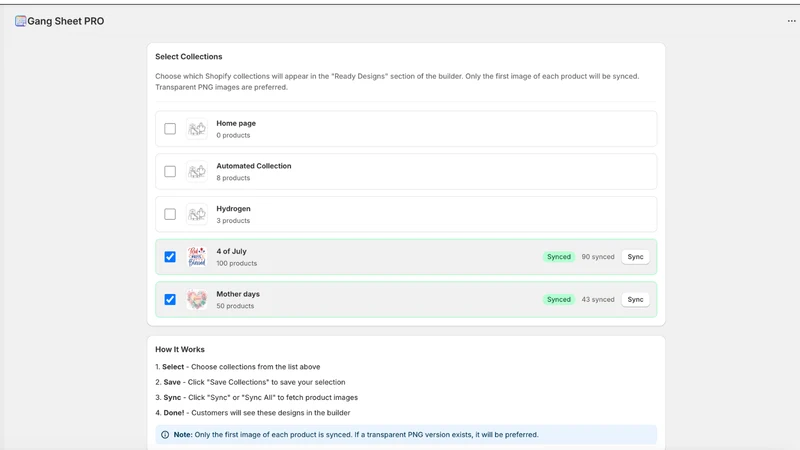Click the Gang Sheet PRO app logo icon
The width and height of the screenshot is (800, 450).
click(20, 21)
